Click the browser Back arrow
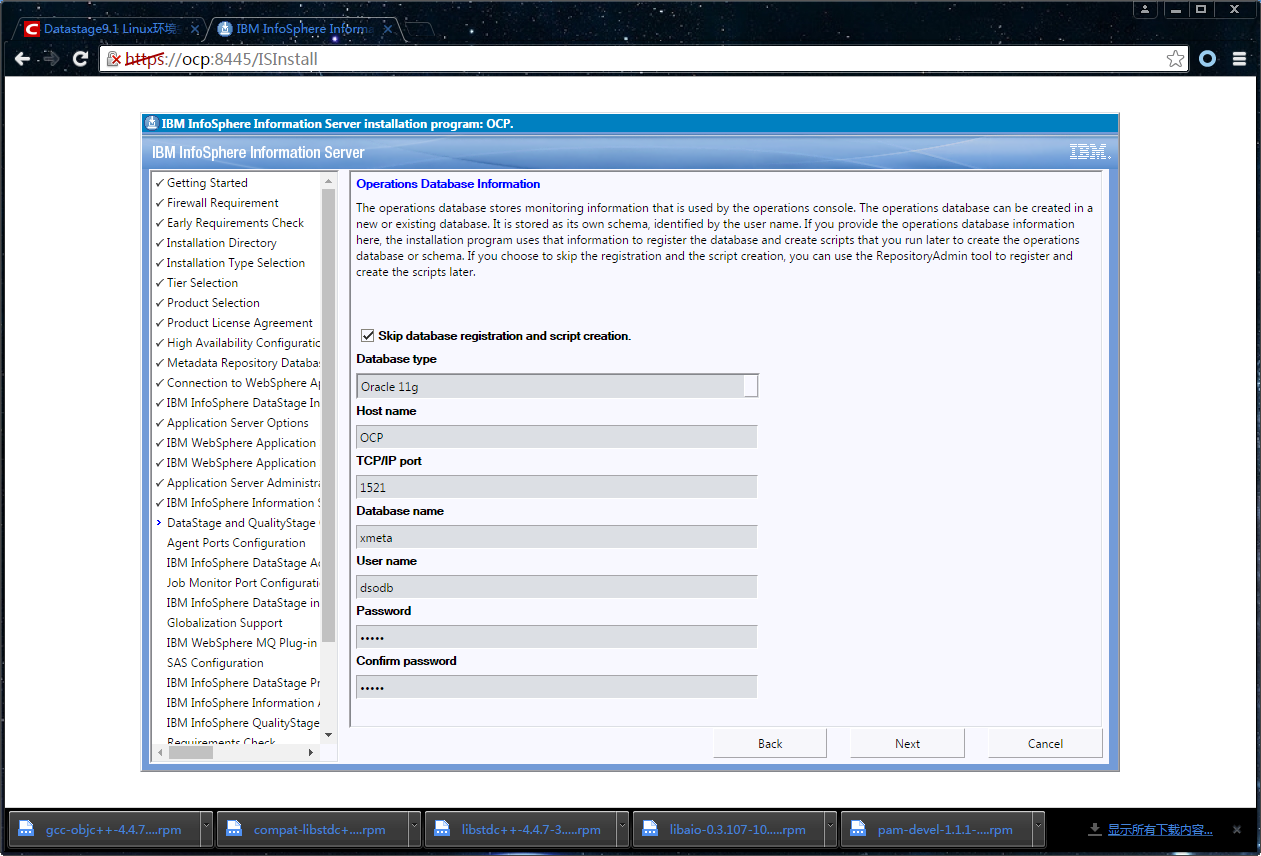The image size is (1261, 856). pyautogui.click(x=22, y=59)
